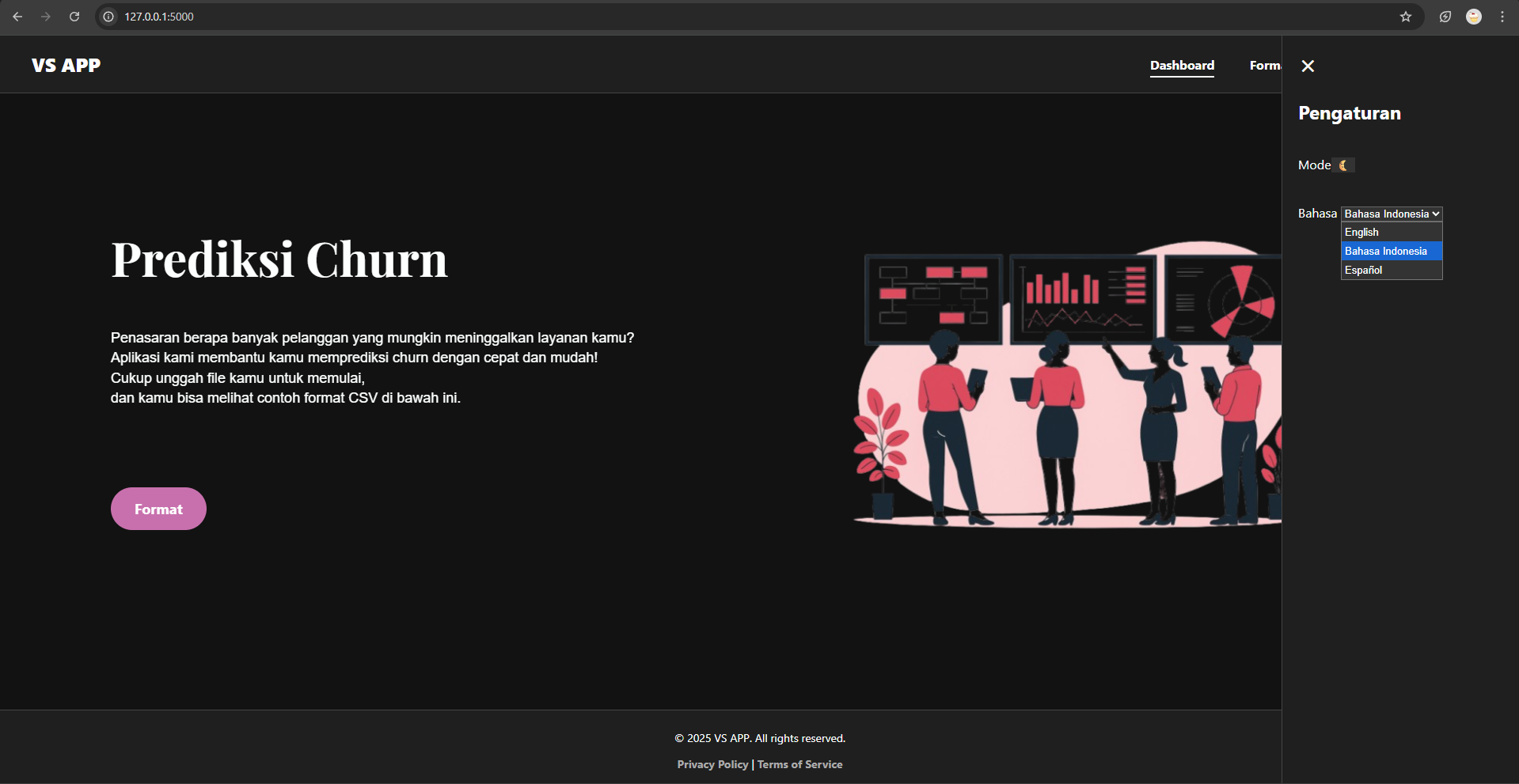Bookmark this page with star icon
Viewport: 1519px width, 784px height.
[x=1405, y=17]
